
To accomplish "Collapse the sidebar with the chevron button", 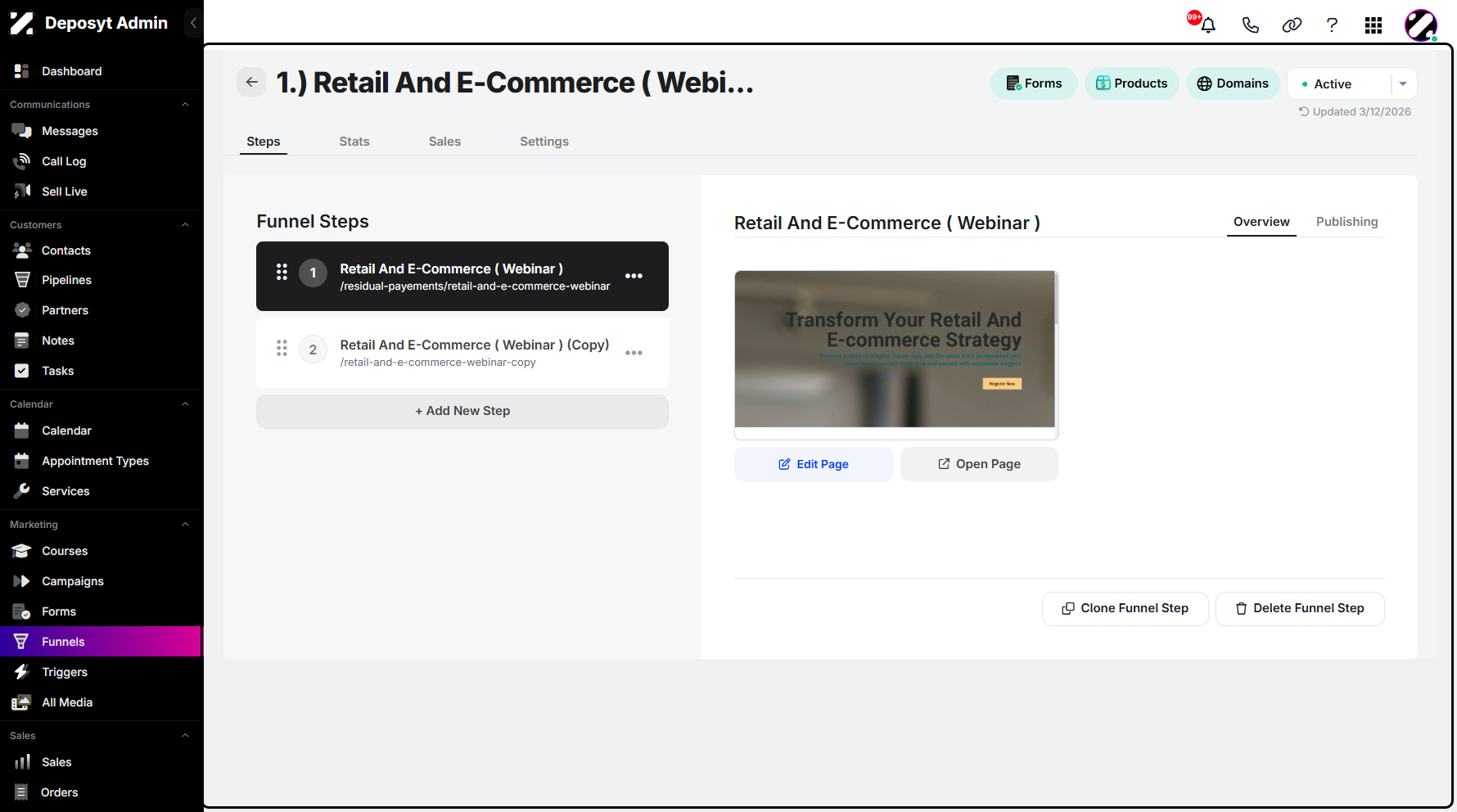I will 193,23.
